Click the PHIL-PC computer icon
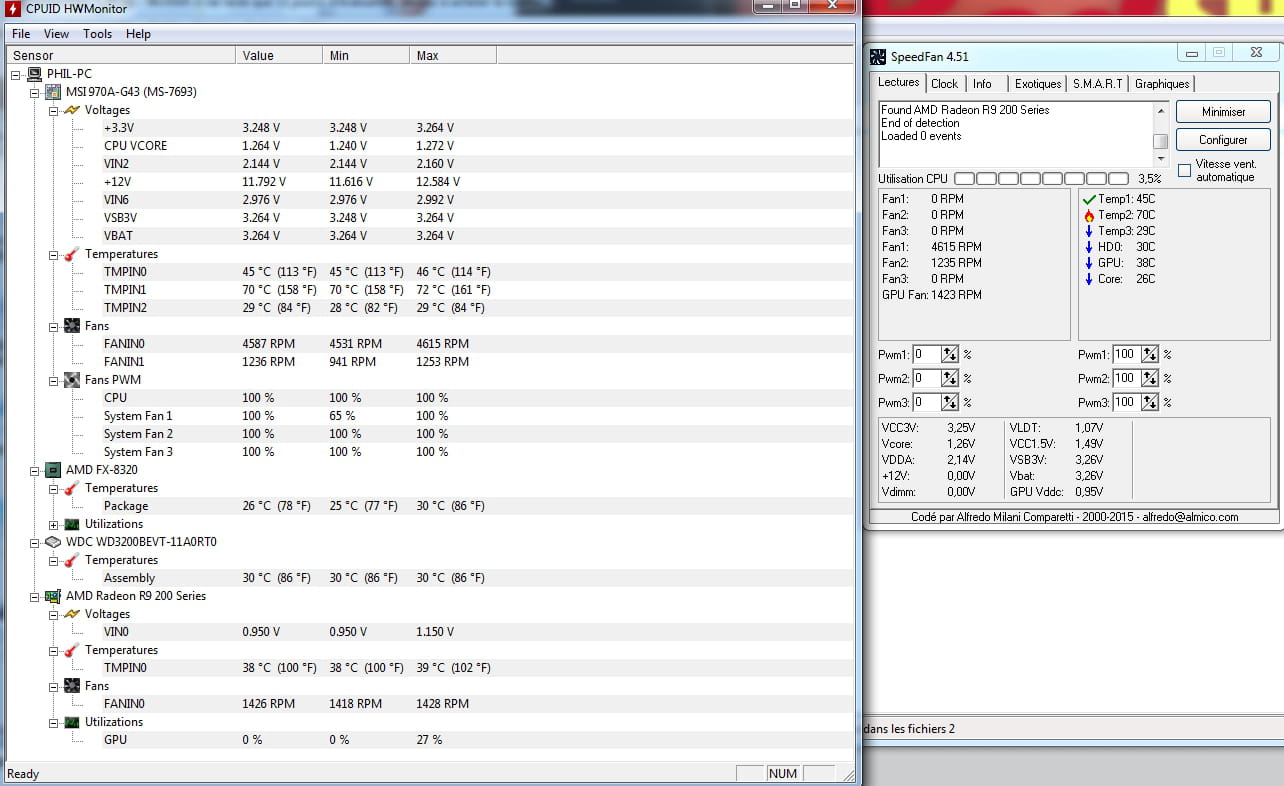 click(x=34, y=74)
